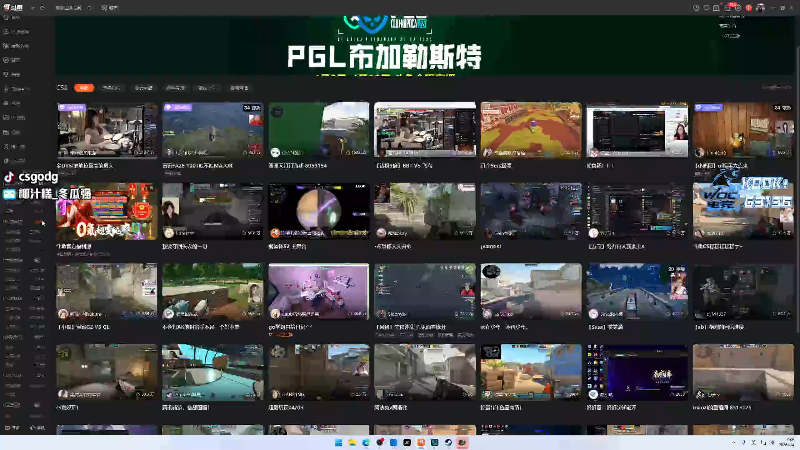Open the pink bedroom stream thumbnail
This screenshot has width=800, height=450.
(x=319, y=291)
